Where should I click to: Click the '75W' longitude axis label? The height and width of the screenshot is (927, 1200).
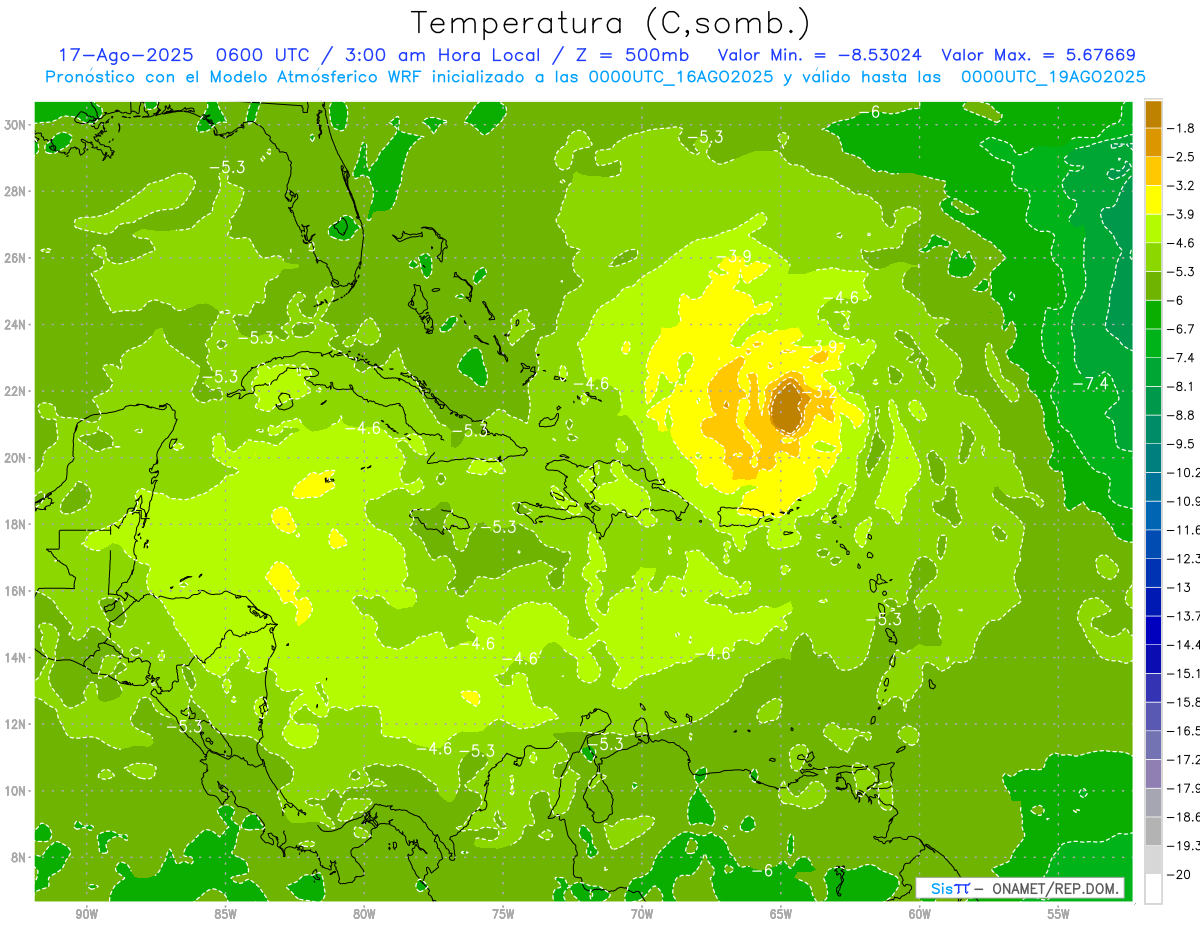pyautogui.click(x=503, y=914)
